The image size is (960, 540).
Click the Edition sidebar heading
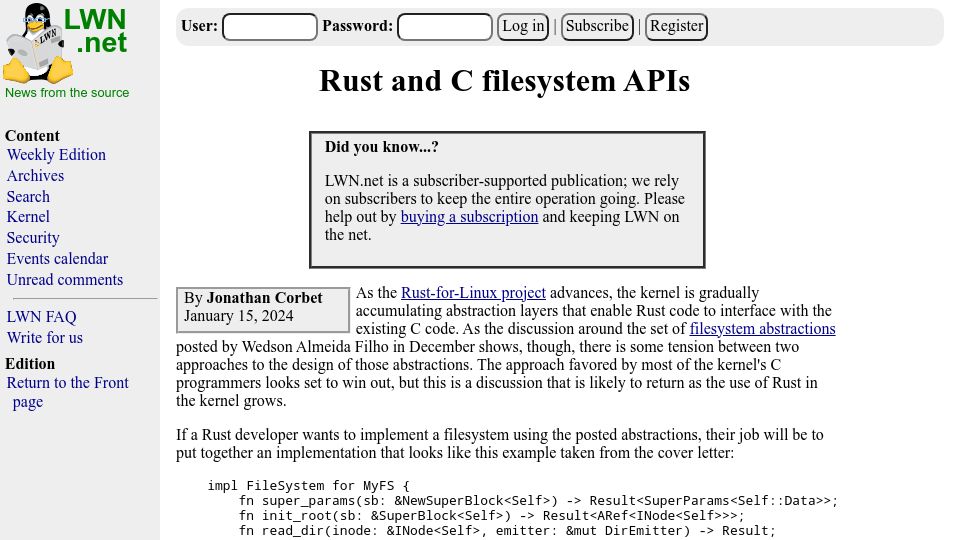point(30,364)
